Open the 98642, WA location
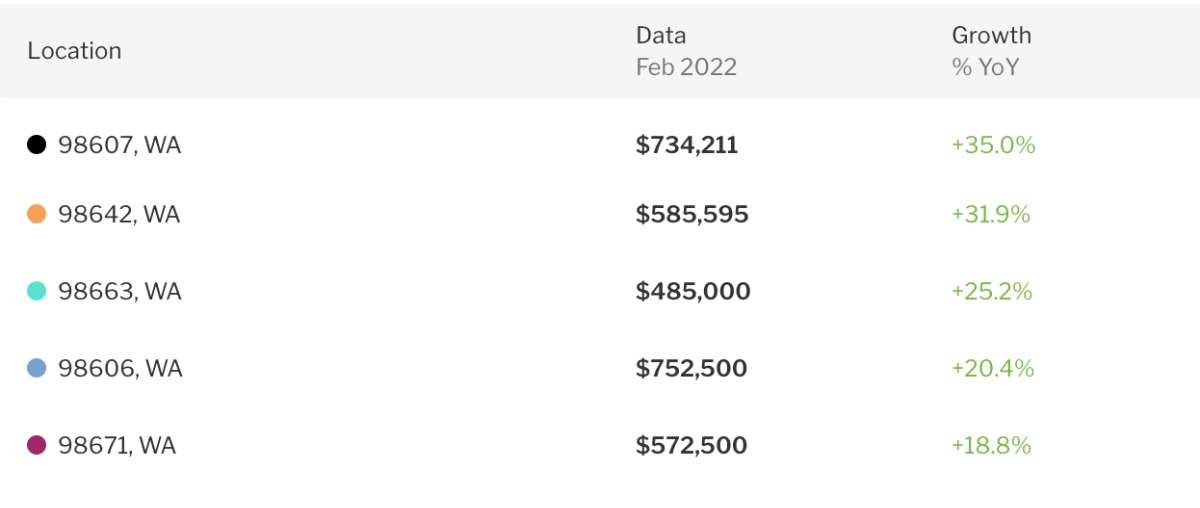1200x508 pixels. 119,214
